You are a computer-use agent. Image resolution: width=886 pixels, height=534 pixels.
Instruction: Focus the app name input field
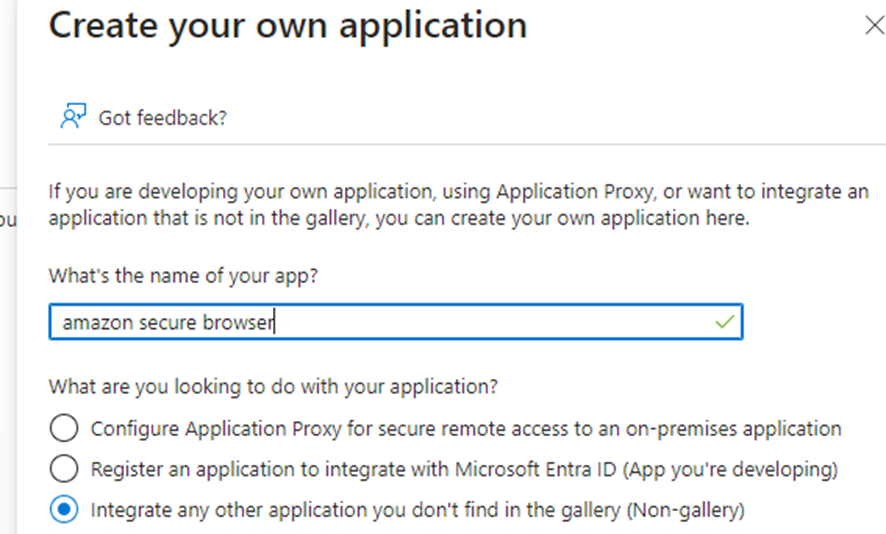click(396, 322)
